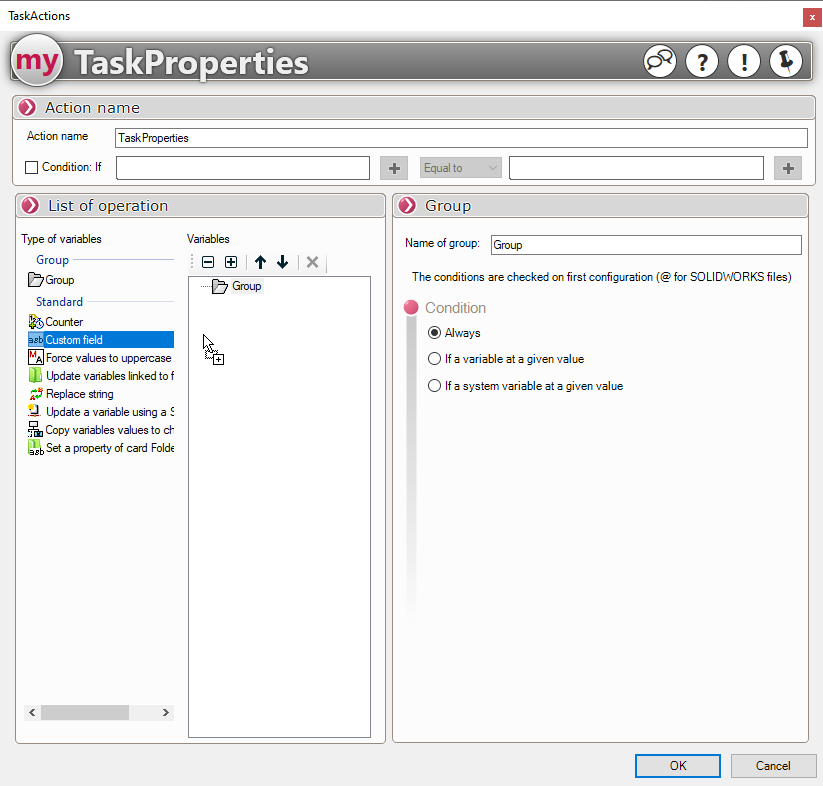Click the speech bubble feedback icon
This screenshot has height=786, width=823.
point(660,62)
